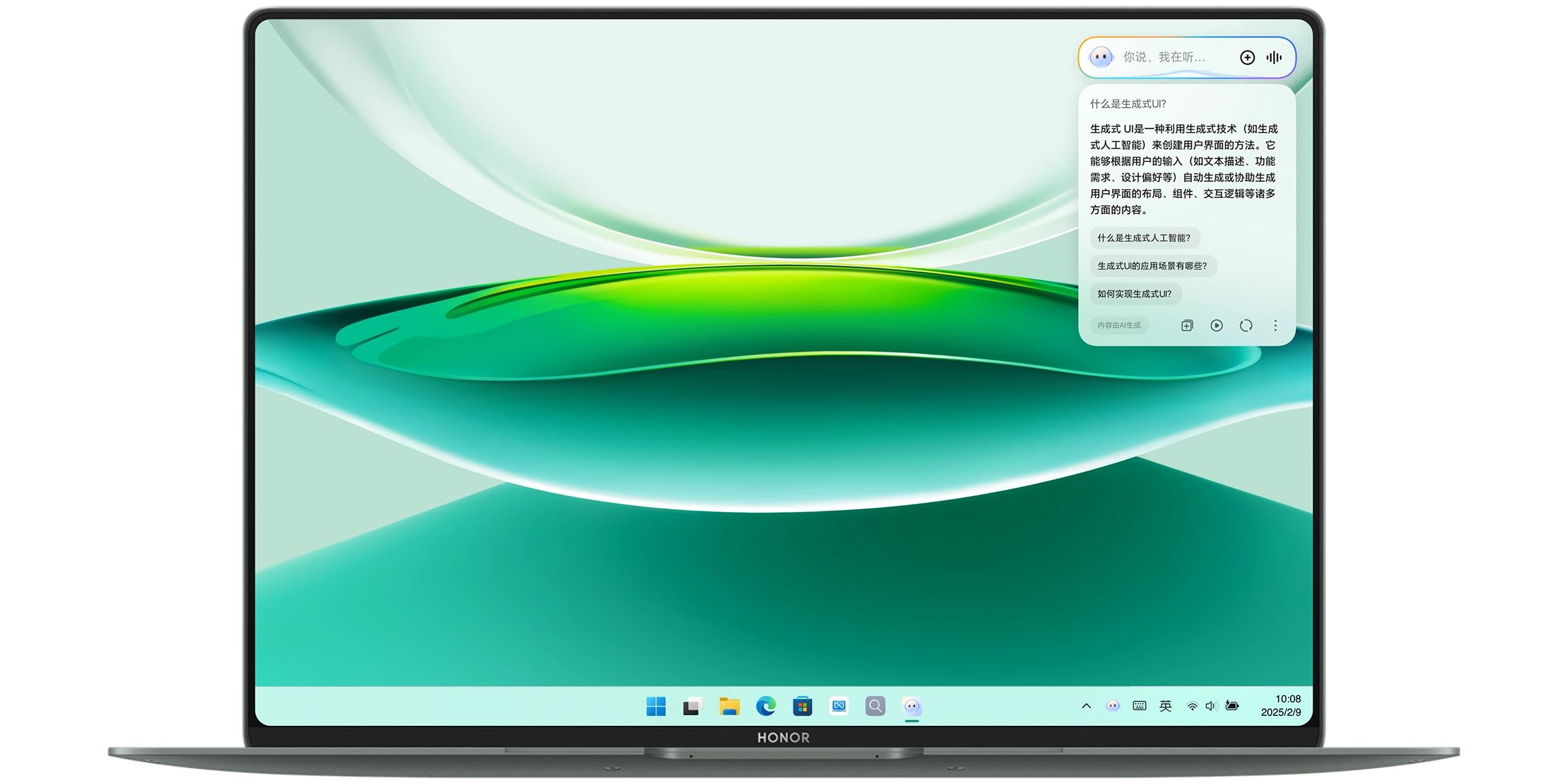Play the answer aloud with the play icon
The image size is (1568, 784).
[1216, 325]
